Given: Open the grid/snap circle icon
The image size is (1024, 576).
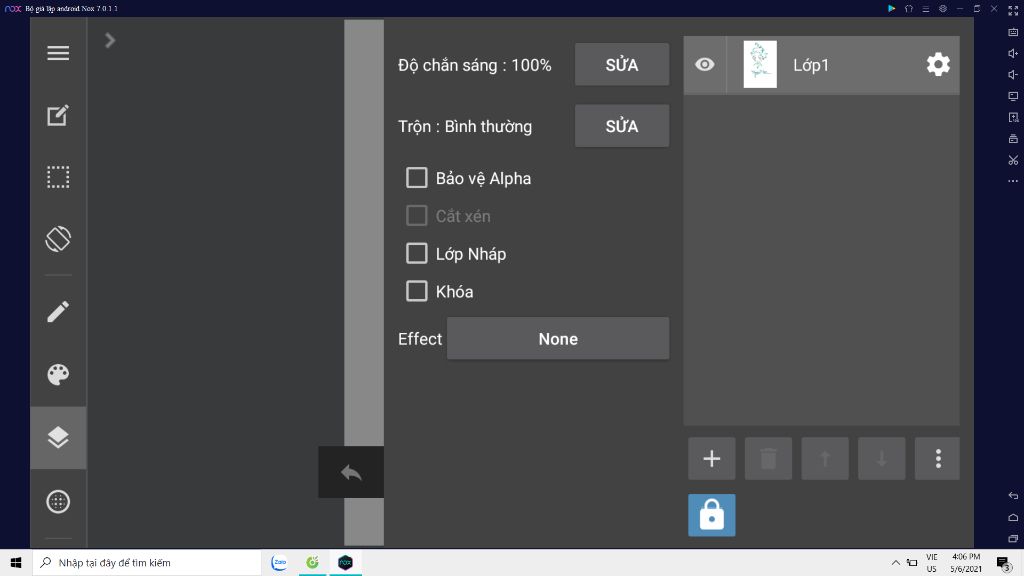Looking at the screenshot, I should tap(58, 502).
